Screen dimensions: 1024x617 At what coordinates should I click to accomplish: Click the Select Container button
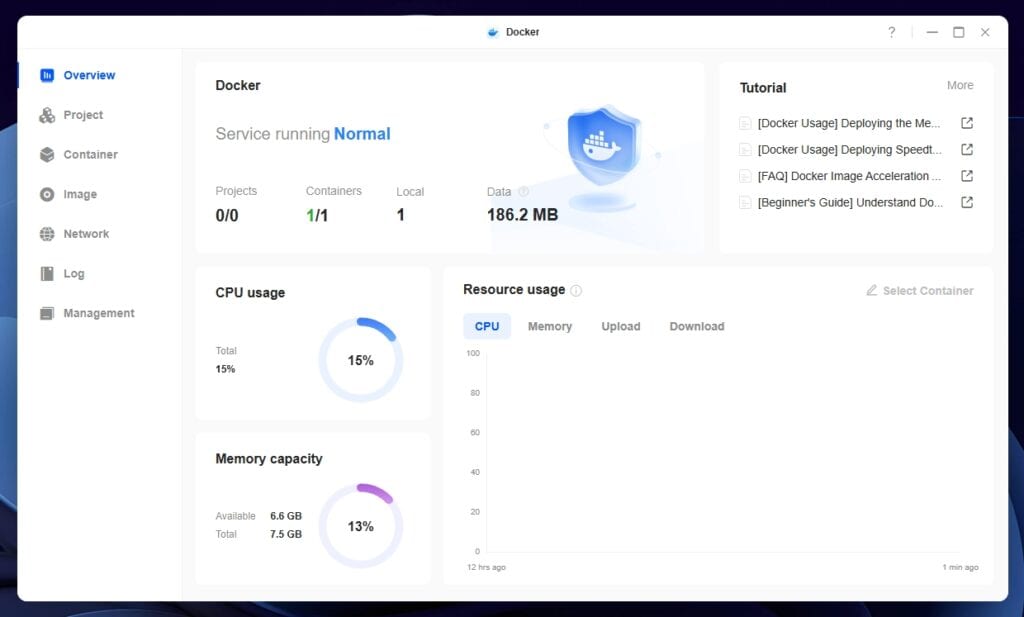click(x=919, y=291)
